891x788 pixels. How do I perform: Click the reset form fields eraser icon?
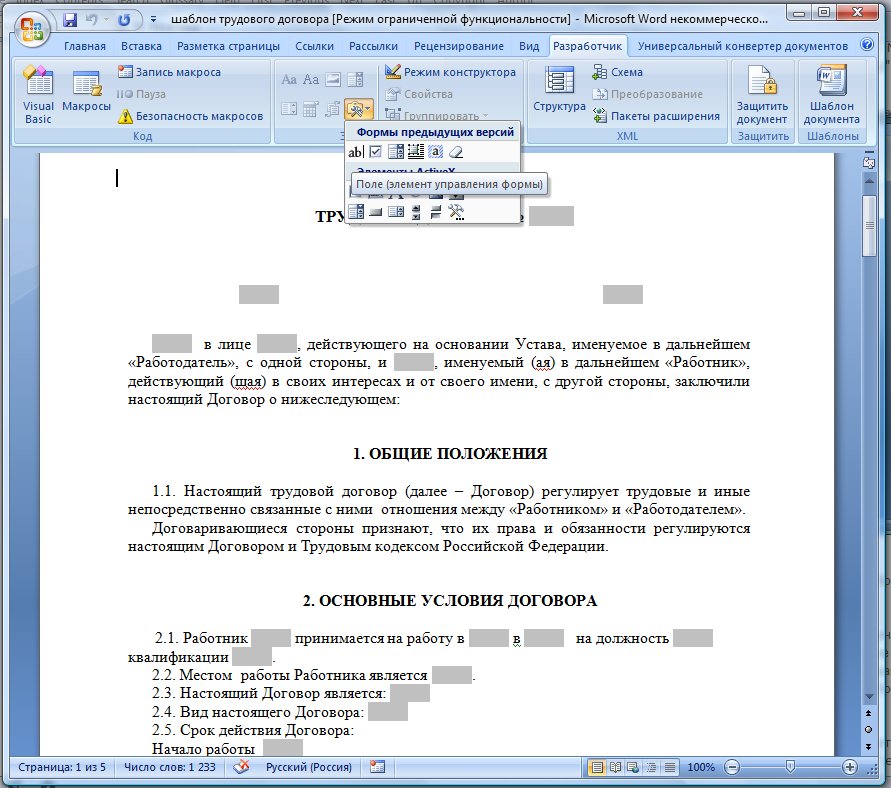pos(456,152)
